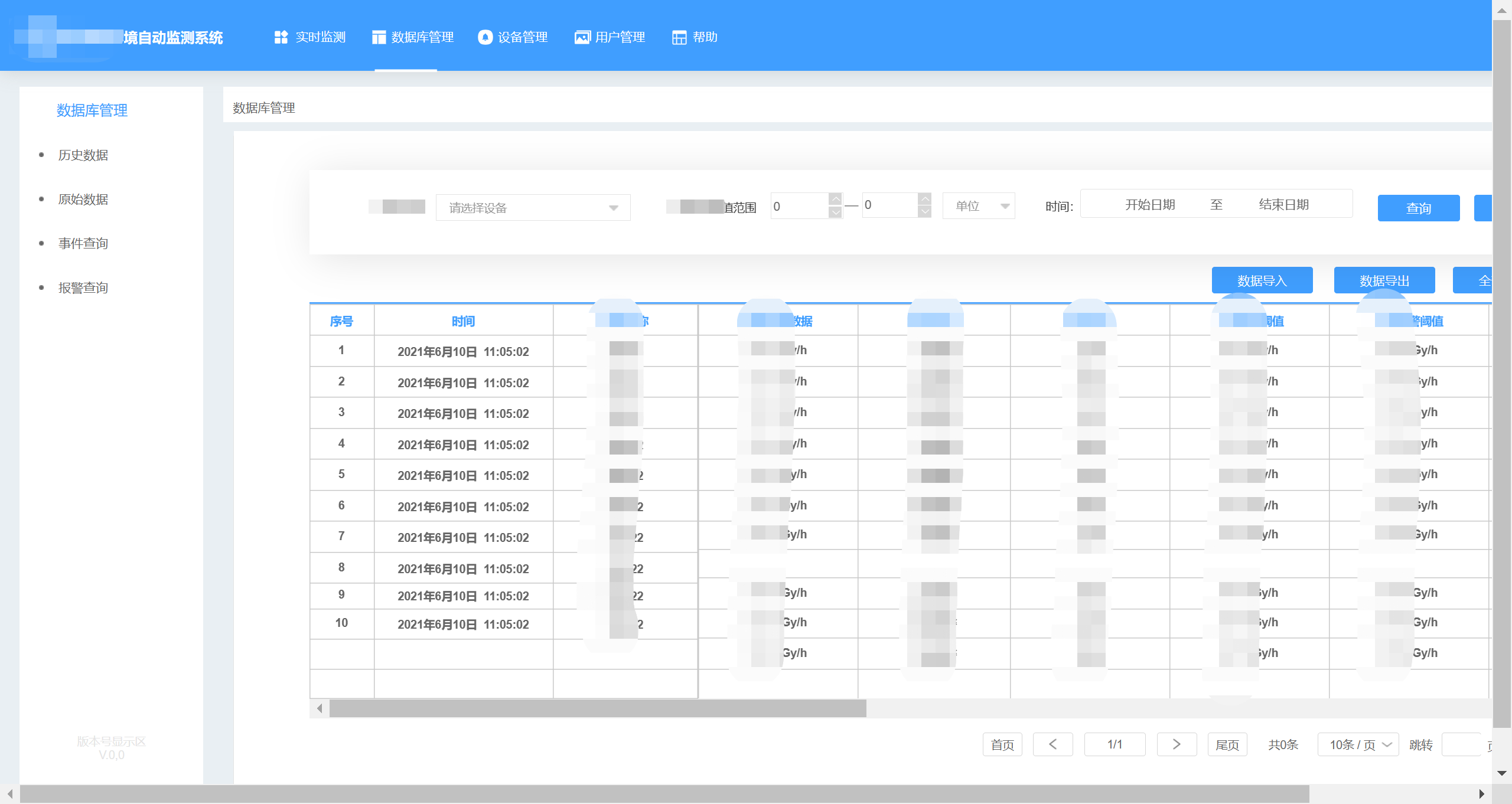Click the page scroll left arrow

9,794
